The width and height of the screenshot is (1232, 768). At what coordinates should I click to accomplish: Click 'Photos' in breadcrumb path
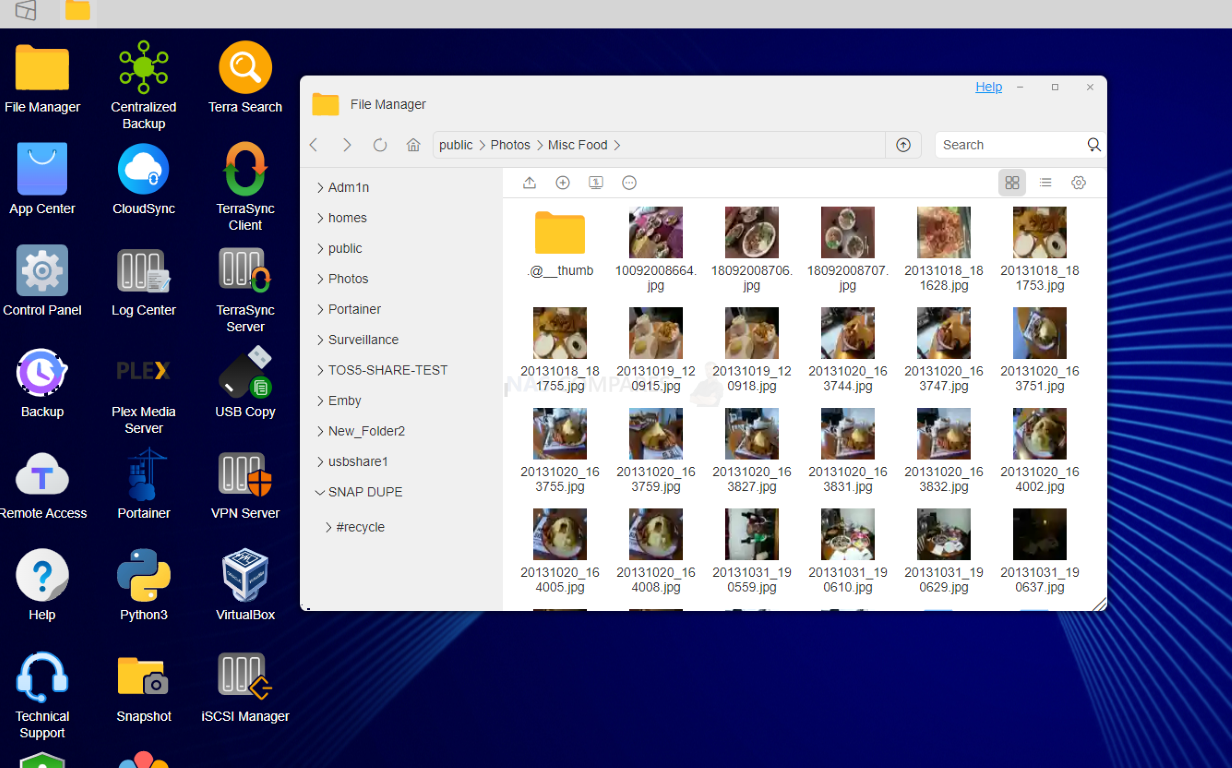[510, 145]
